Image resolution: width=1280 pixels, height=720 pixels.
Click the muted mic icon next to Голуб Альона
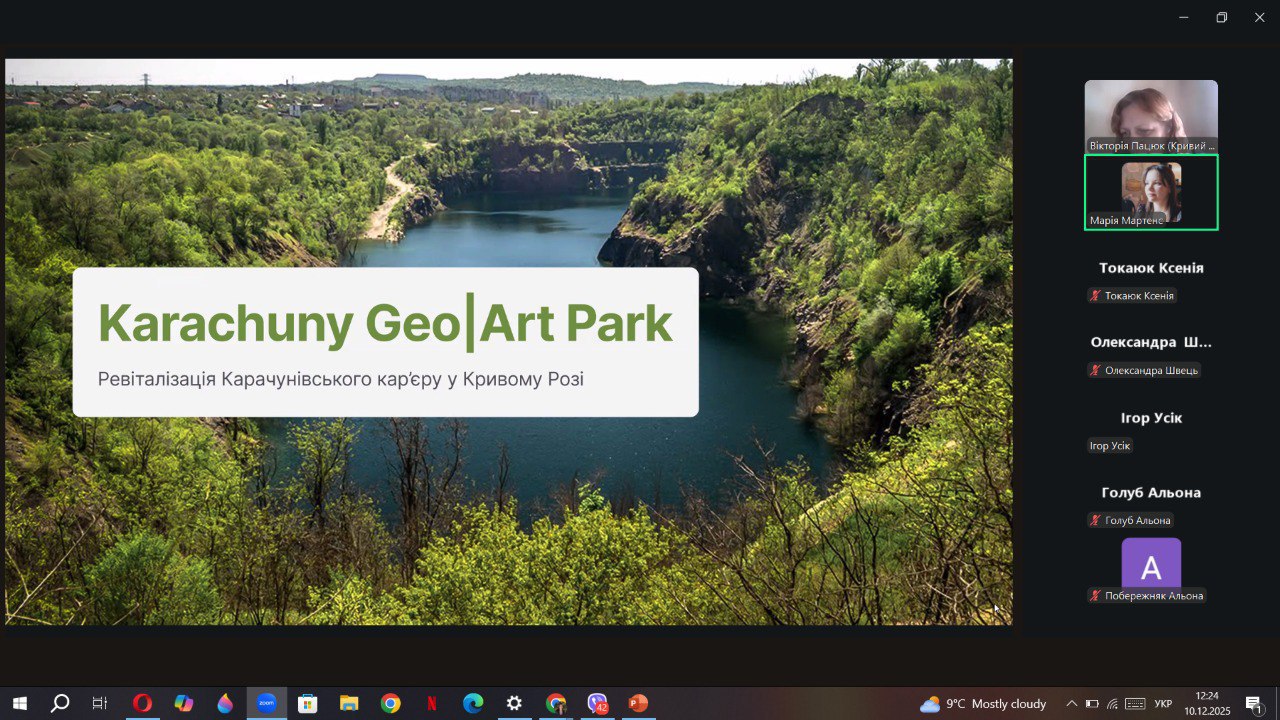(x=1096, y=520)
